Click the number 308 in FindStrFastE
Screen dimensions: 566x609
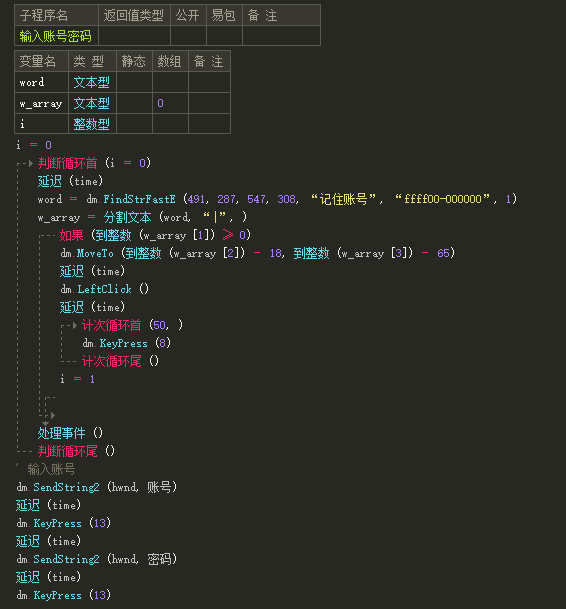pos(286,199)
